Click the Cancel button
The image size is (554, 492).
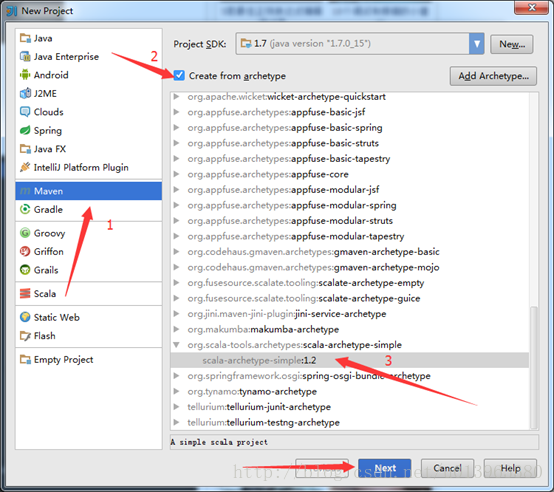pos(447,468)
